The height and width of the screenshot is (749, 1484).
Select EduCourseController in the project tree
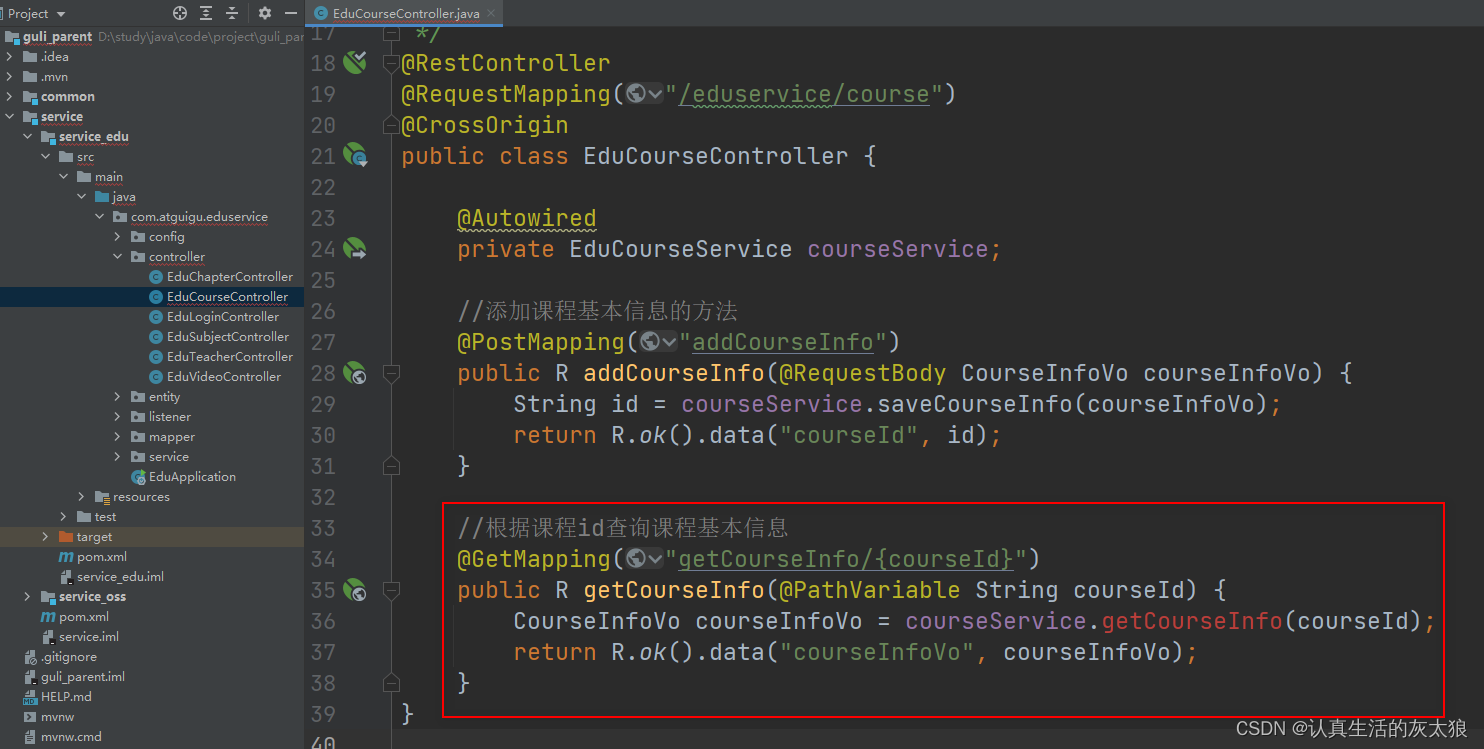point(227,297)
